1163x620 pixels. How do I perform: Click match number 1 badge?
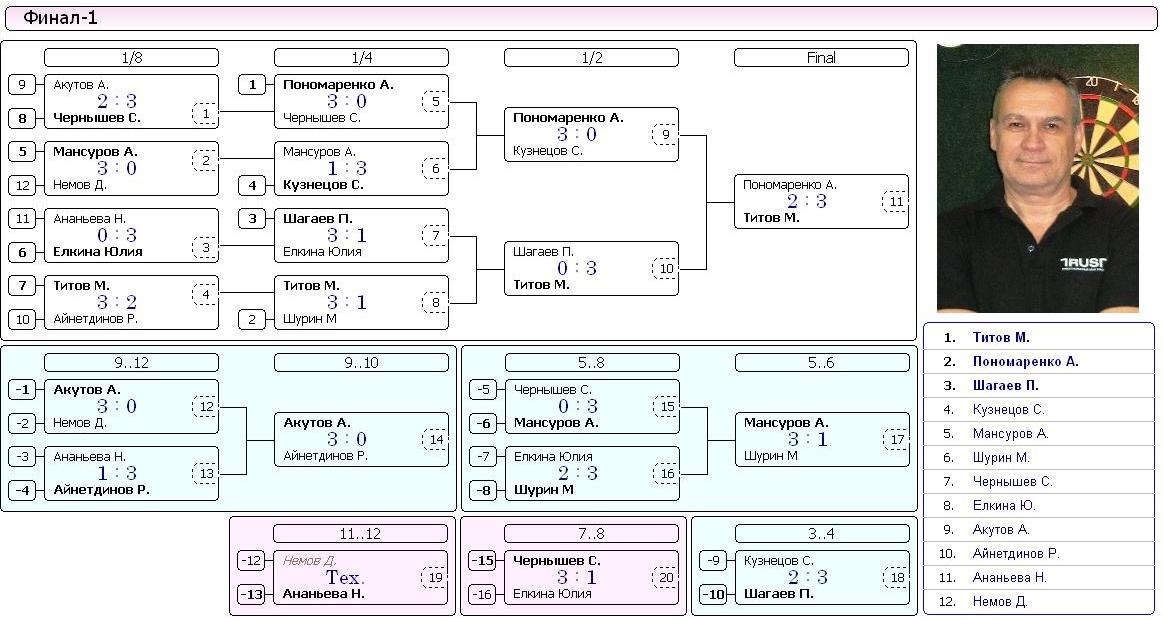pos(205,114)
